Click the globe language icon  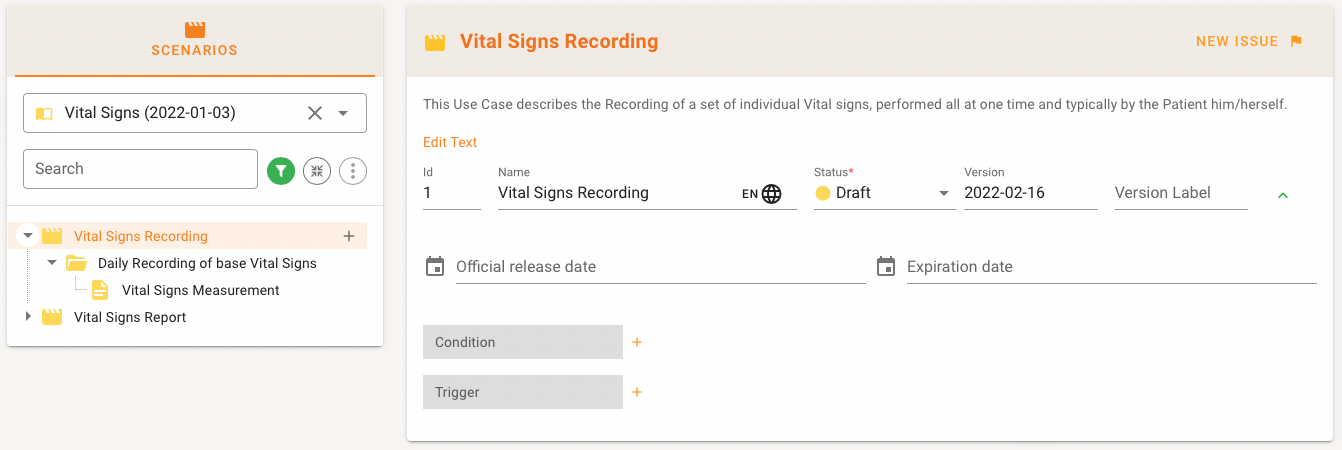771,194
